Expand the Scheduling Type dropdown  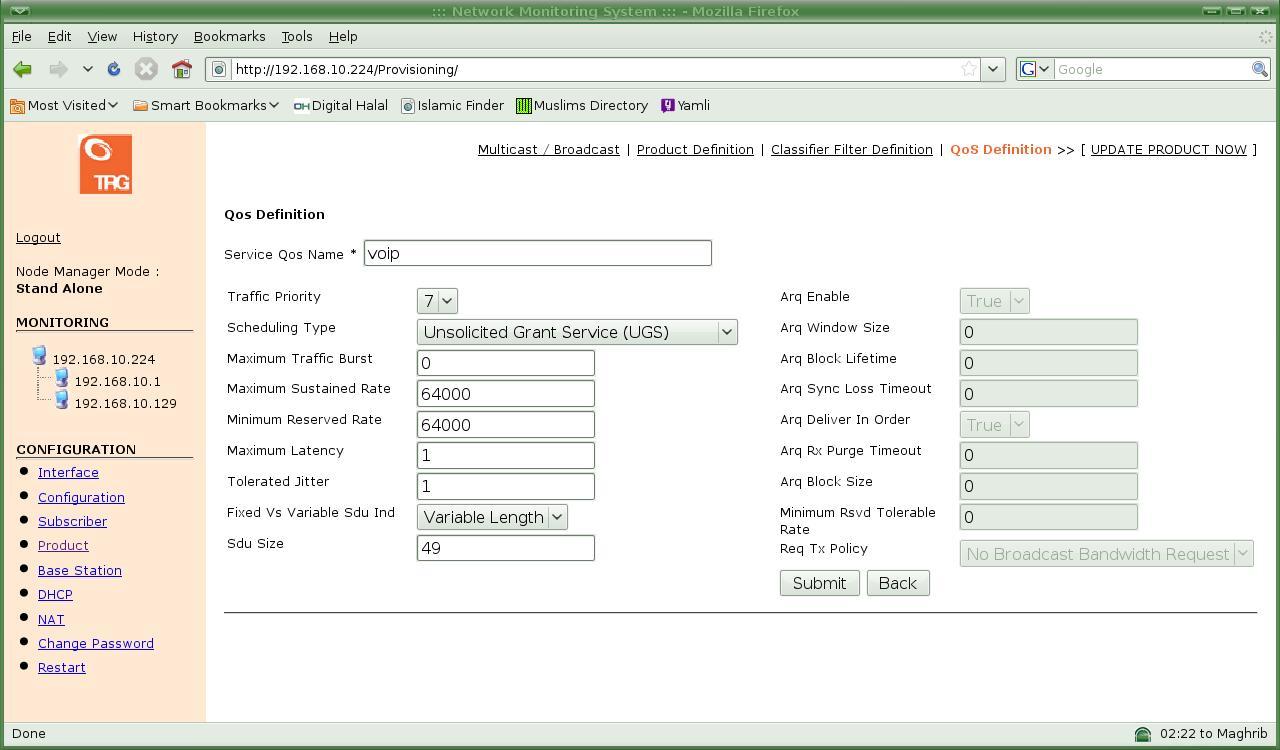coord(577,332)
